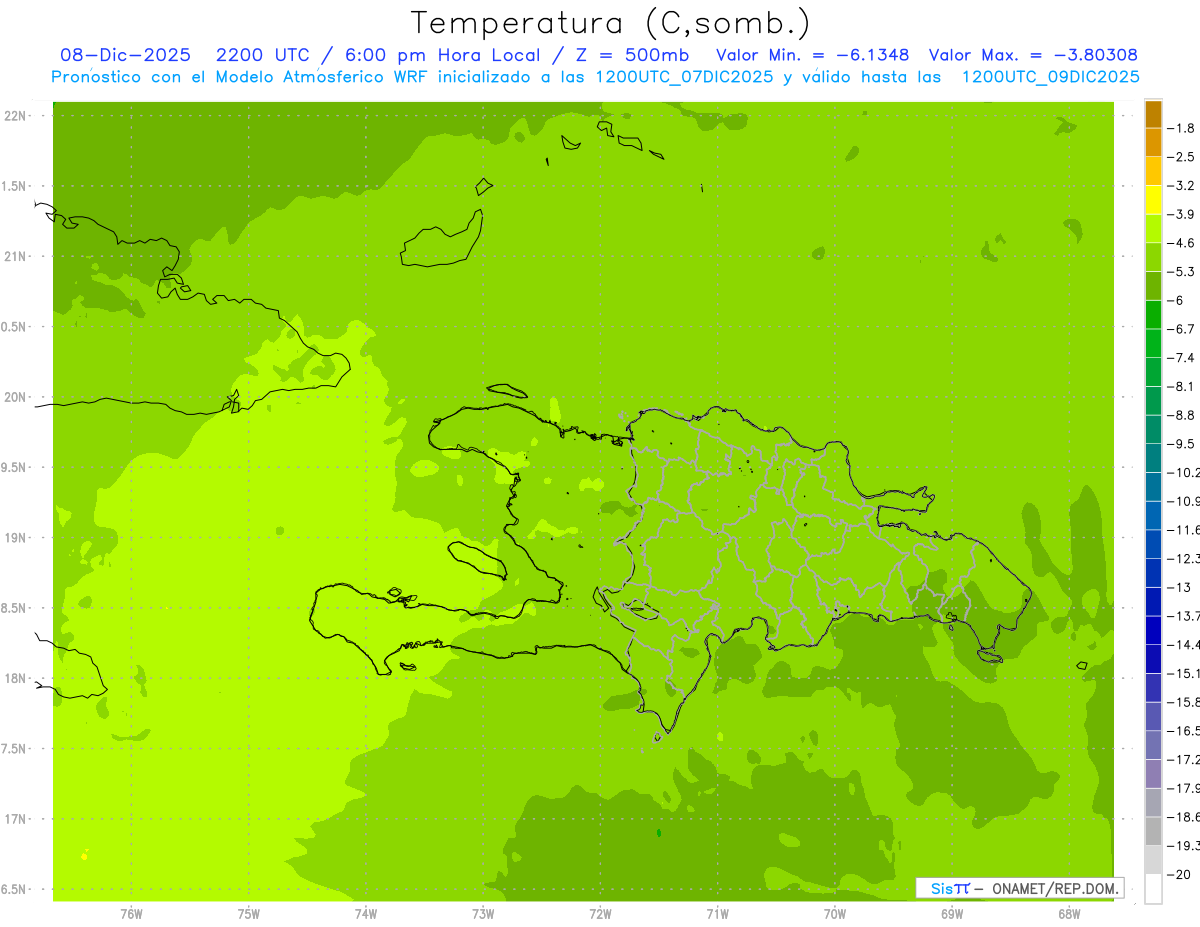Click the "73W" longitude label
This screenshot has width=1200, height=927.
[483, 913]
